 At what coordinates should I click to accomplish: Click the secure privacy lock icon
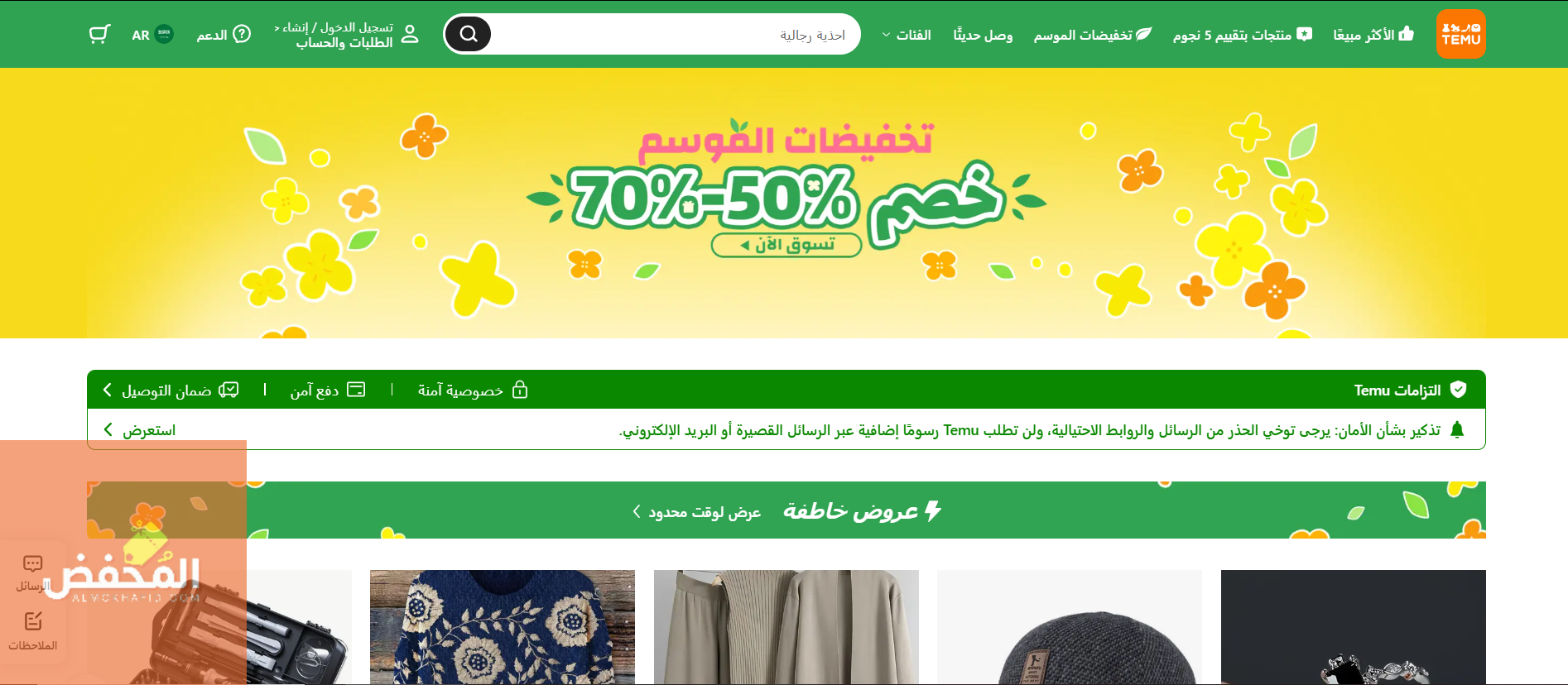pyautogui.click(x=520, y=390)
